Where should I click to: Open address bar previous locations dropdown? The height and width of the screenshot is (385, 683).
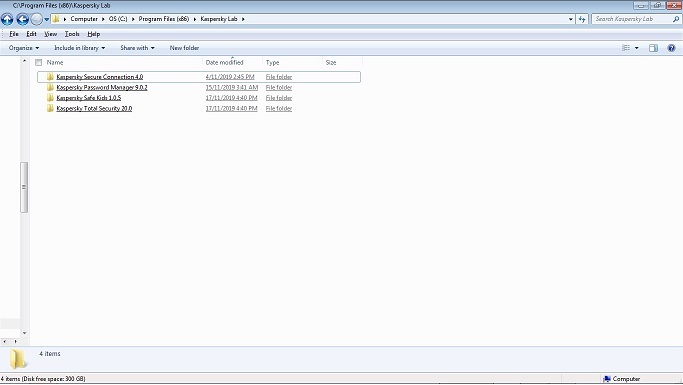[571, 19]
